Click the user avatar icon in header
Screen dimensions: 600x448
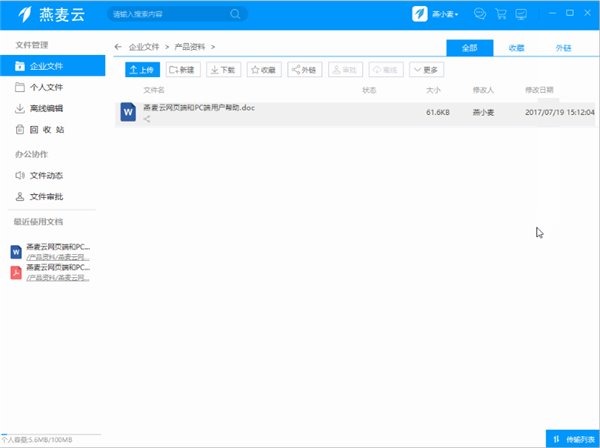419,15
